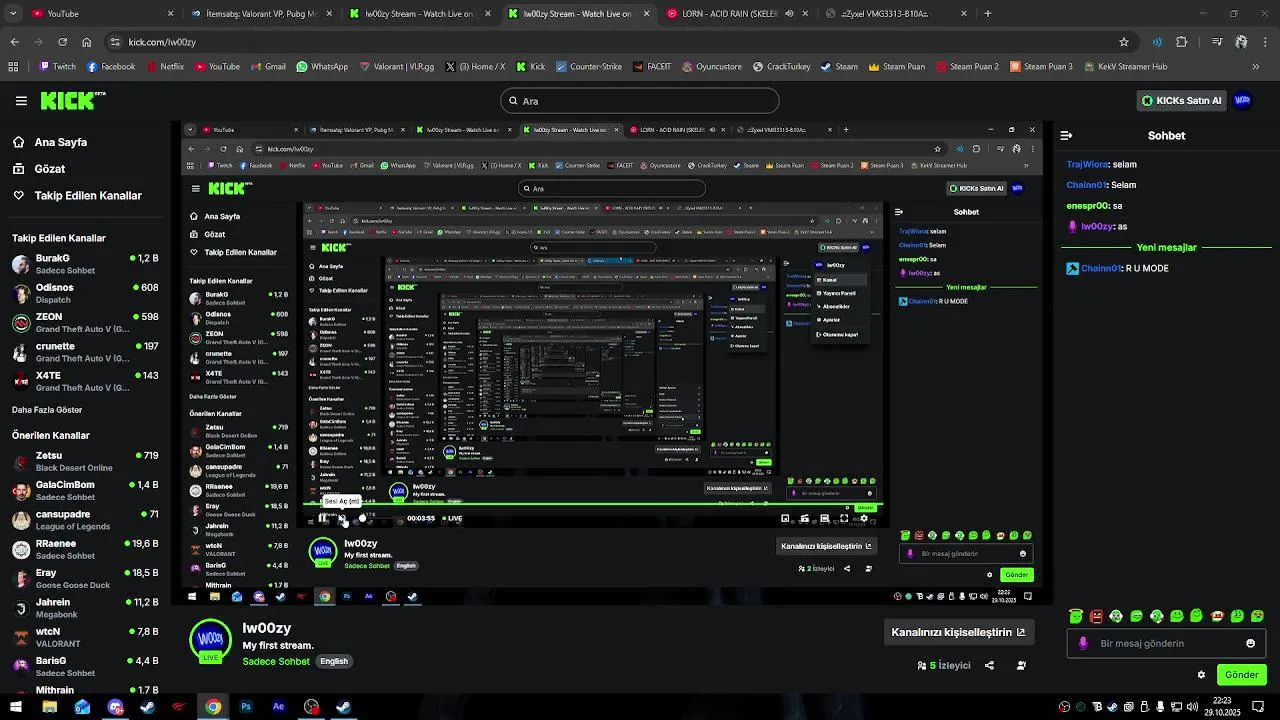Open Eray recommended channel

85,579
